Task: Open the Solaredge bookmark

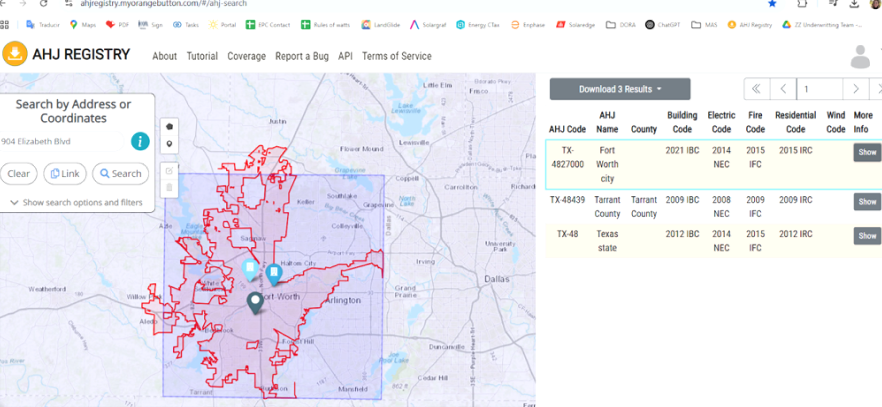Action: [575, 25]
